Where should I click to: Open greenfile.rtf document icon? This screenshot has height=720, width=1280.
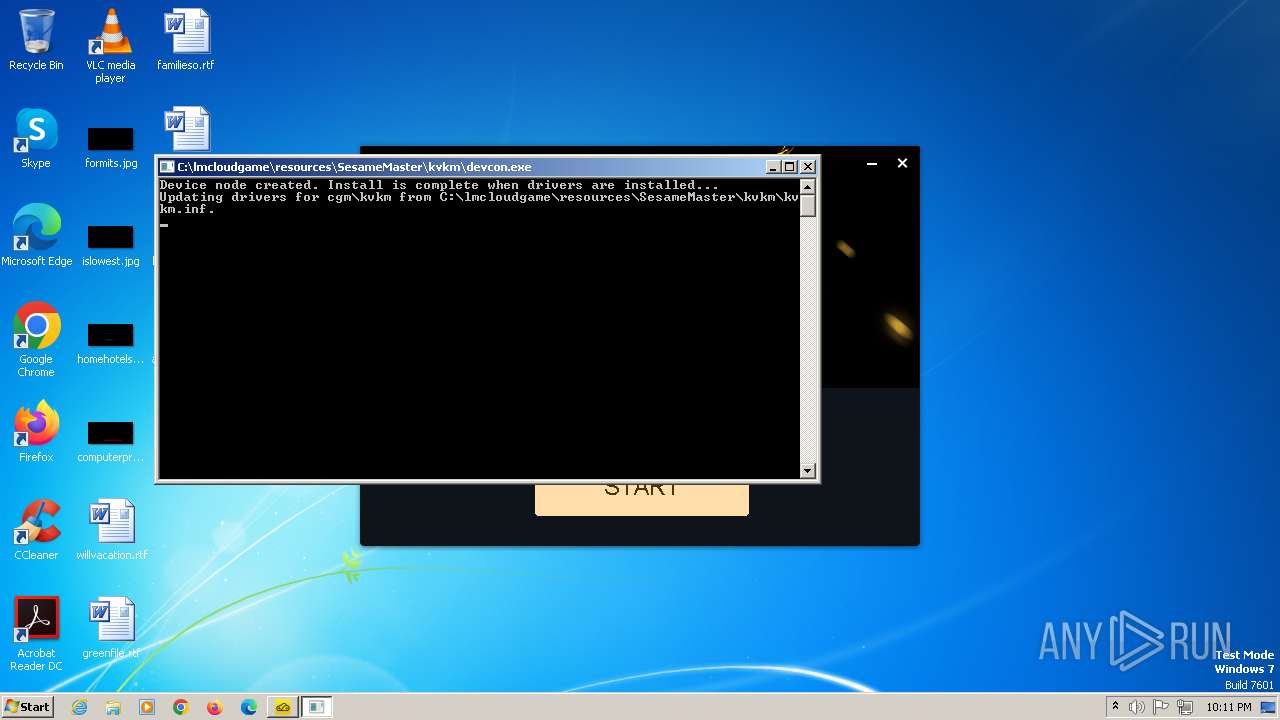coord(111,628)
